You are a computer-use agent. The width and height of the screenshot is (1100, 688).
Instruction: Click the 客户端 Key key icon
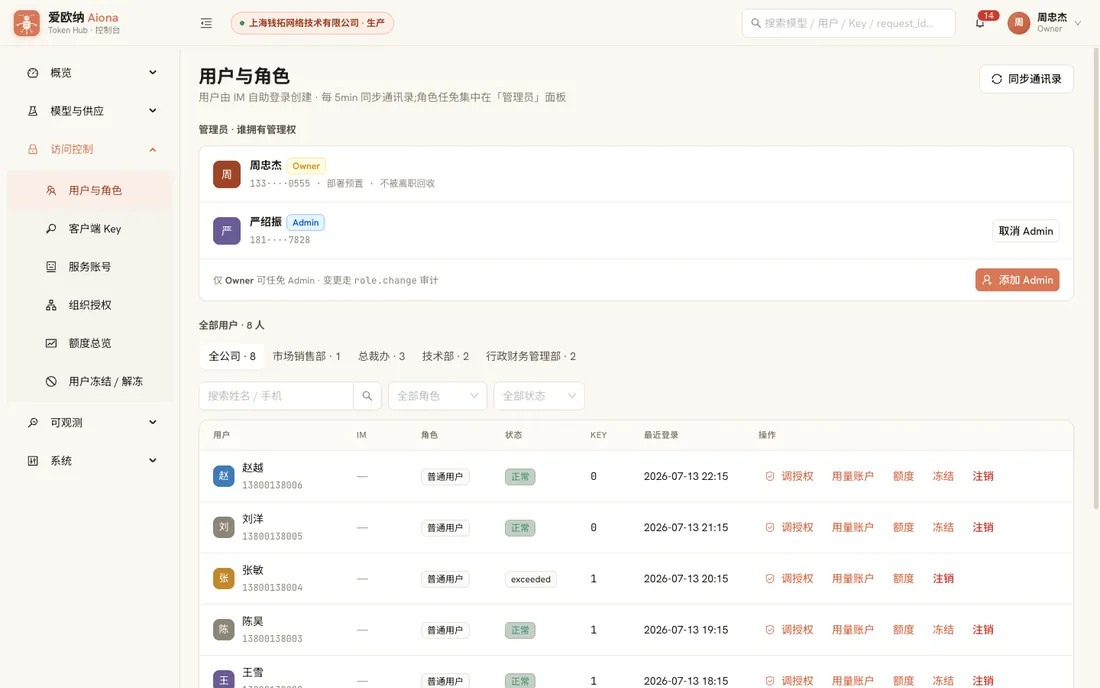coord(51,229)
